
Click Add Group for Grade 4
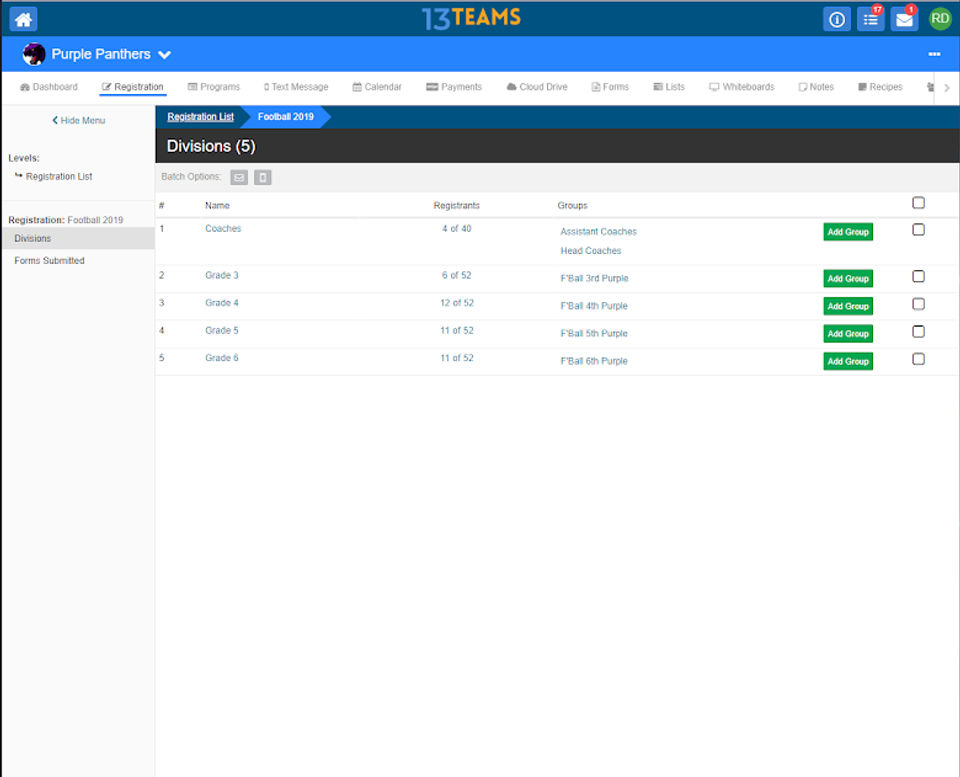(848, 306)
